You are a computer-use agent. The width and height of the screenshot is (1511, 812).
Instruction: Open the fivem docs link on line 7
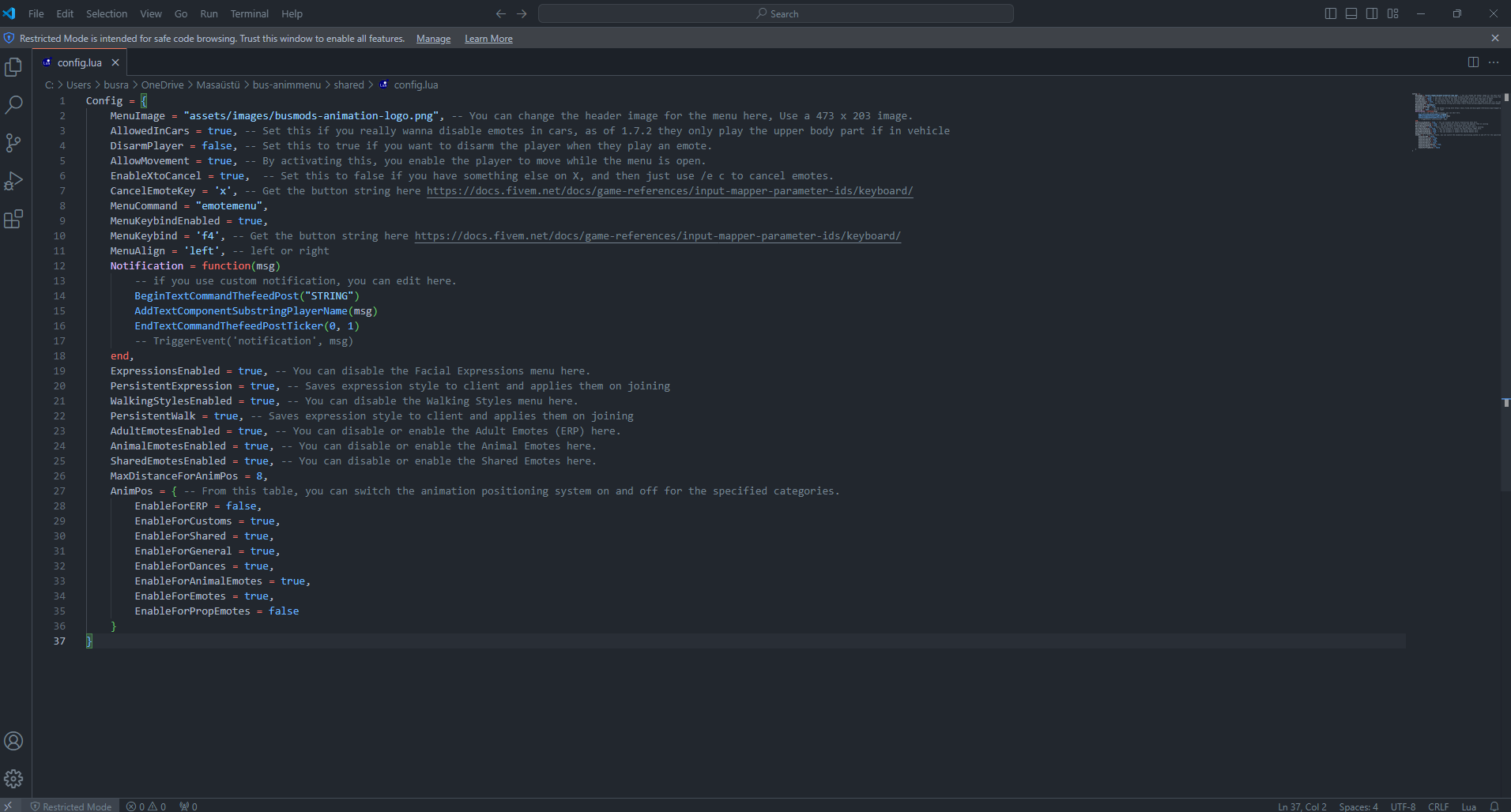[669, 191]
